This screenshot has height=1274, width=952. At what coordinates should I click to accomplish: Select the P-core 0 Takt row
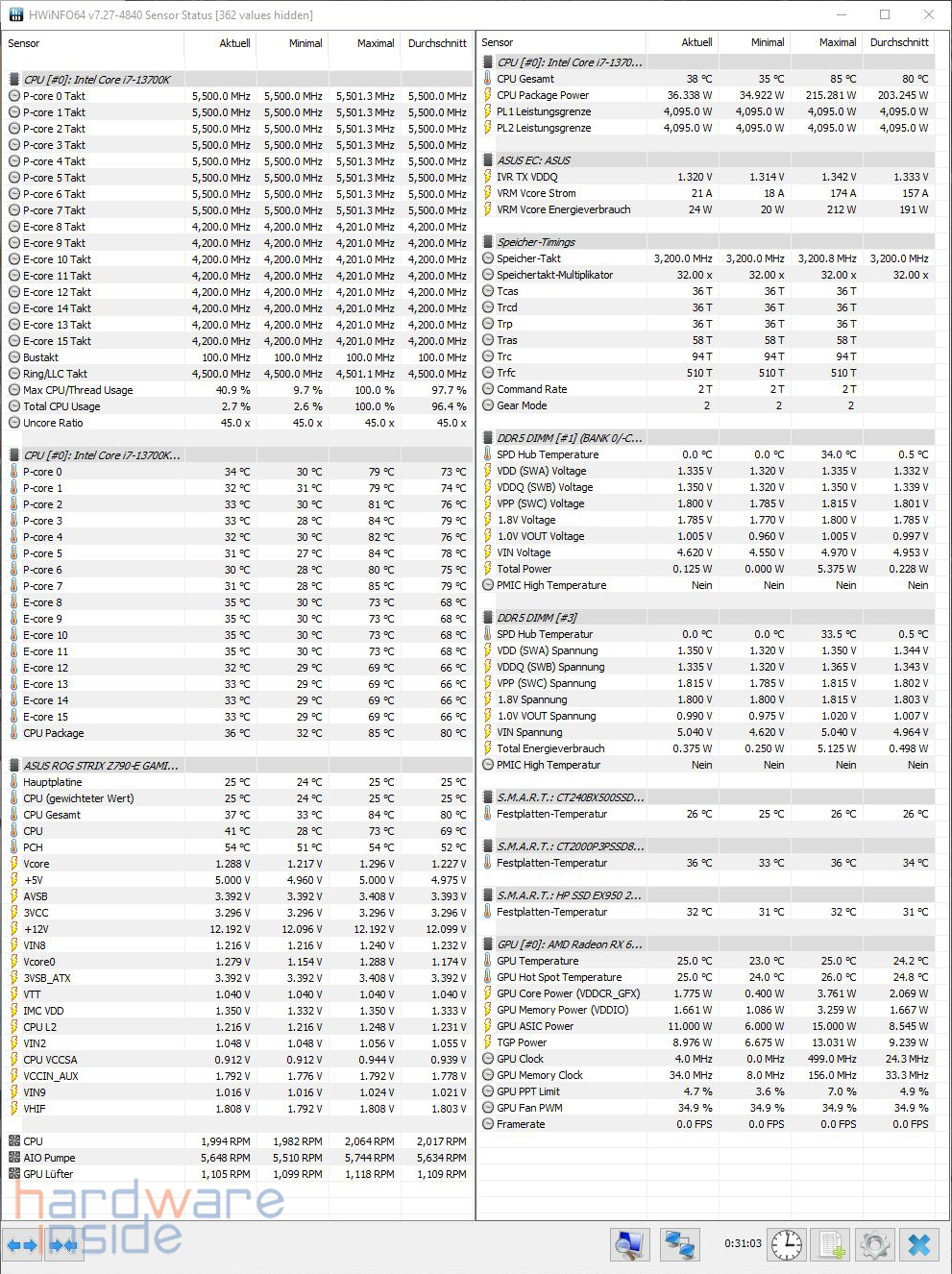[x=54, y=96]
